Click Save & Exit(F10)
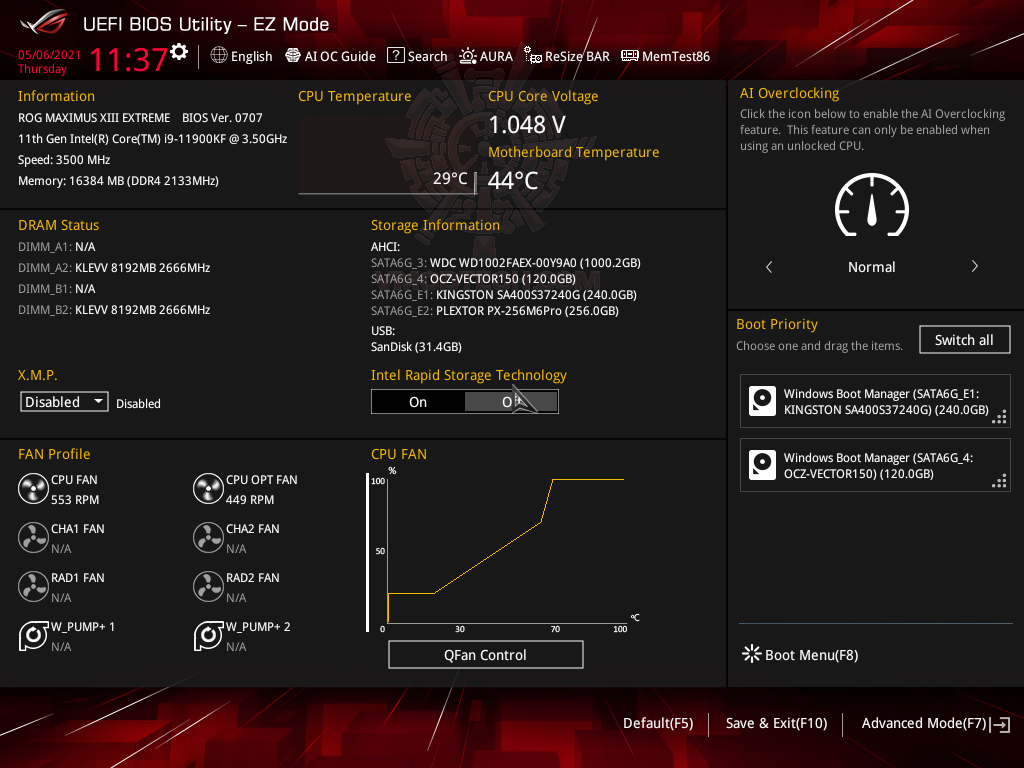 point(776,723)
